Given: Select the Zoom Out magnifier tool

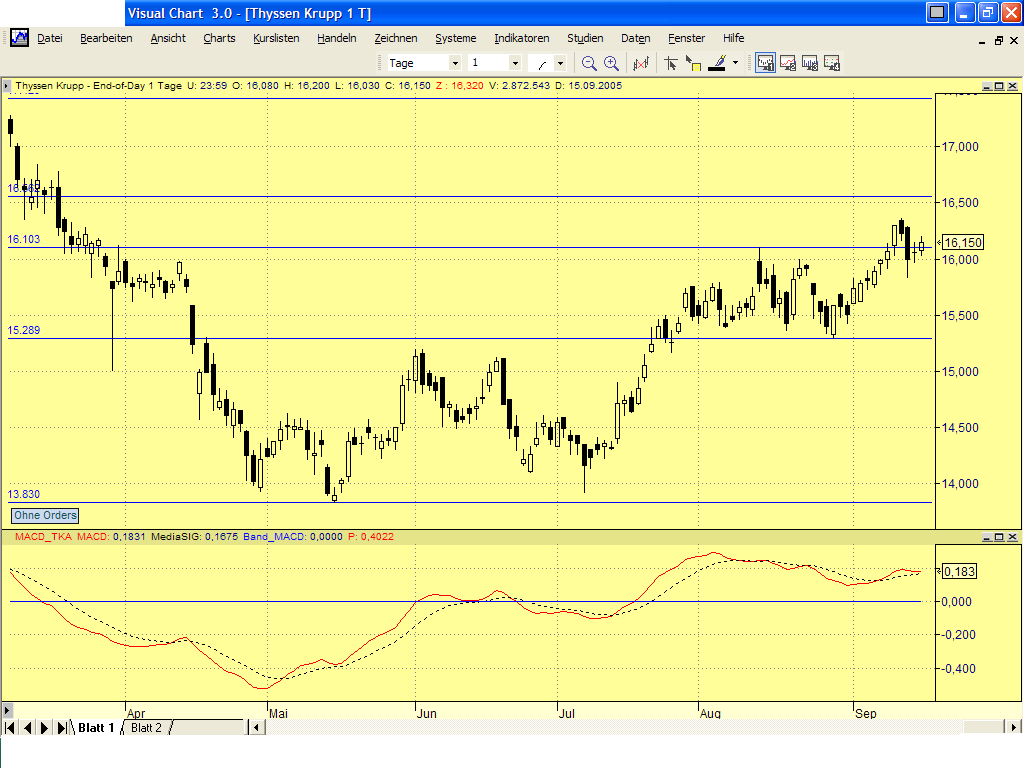Looking at the screenshot, I should coord(588,62).
